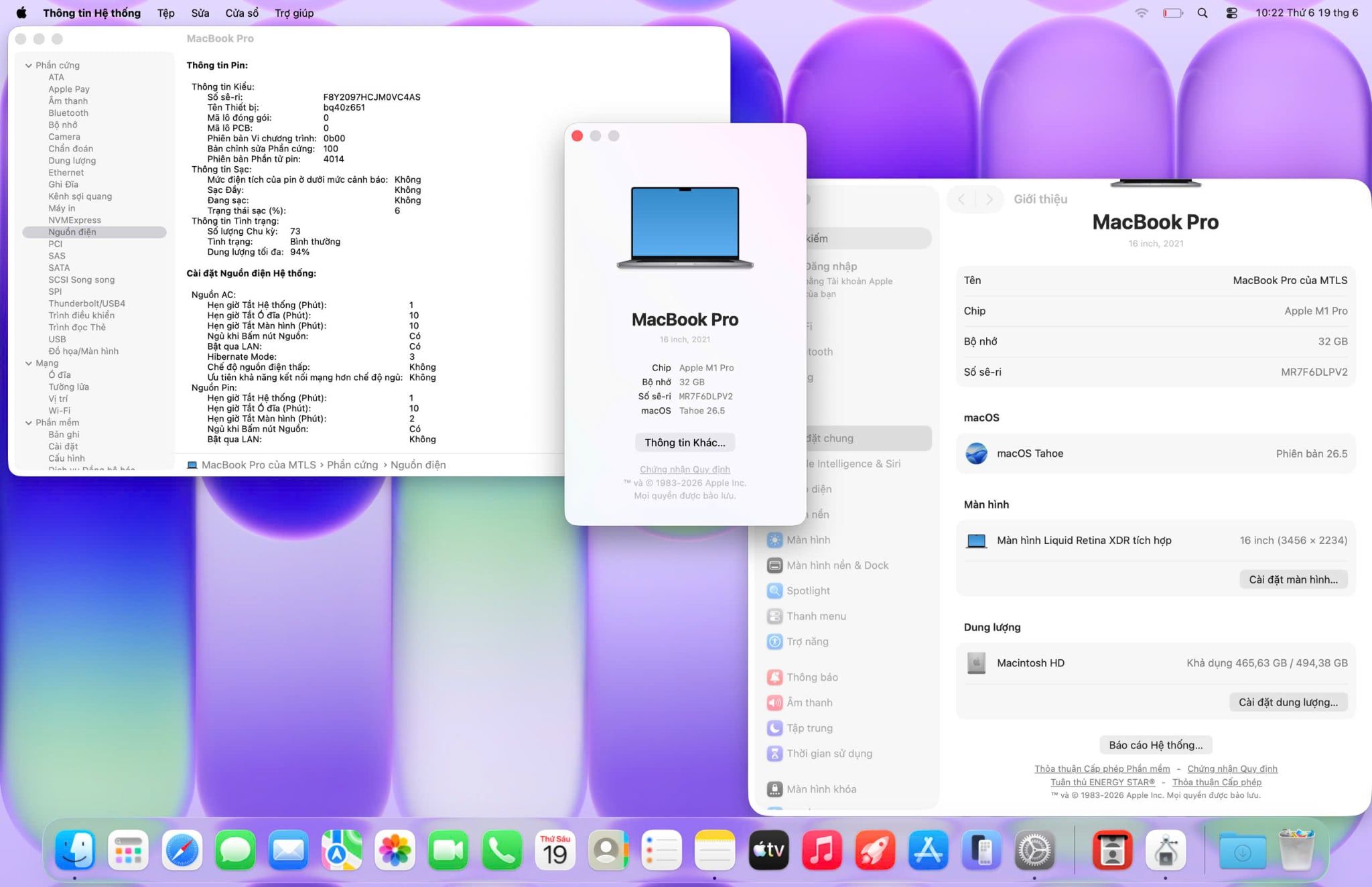The image size is (1372, 887).
Task: Select the highlighted Nguồn điện sidebar row
Action: (x=94, y=232)
